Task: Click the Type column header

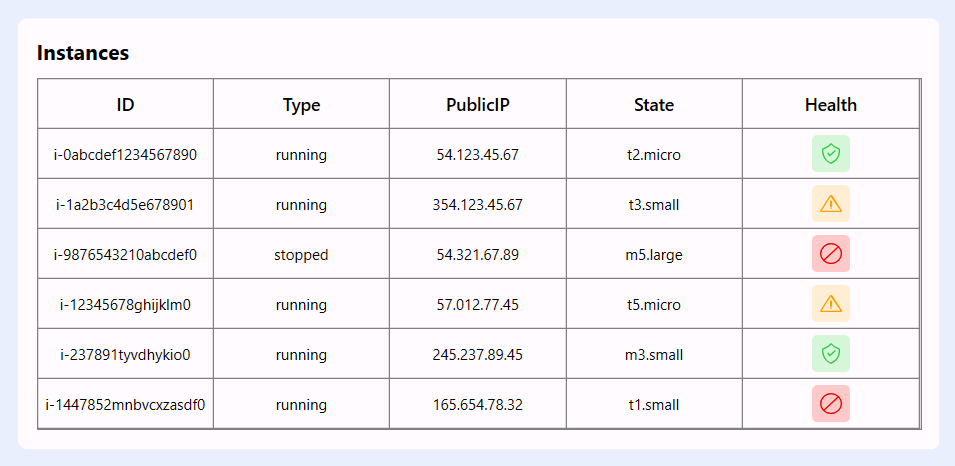Action: [x=301, y=104]
